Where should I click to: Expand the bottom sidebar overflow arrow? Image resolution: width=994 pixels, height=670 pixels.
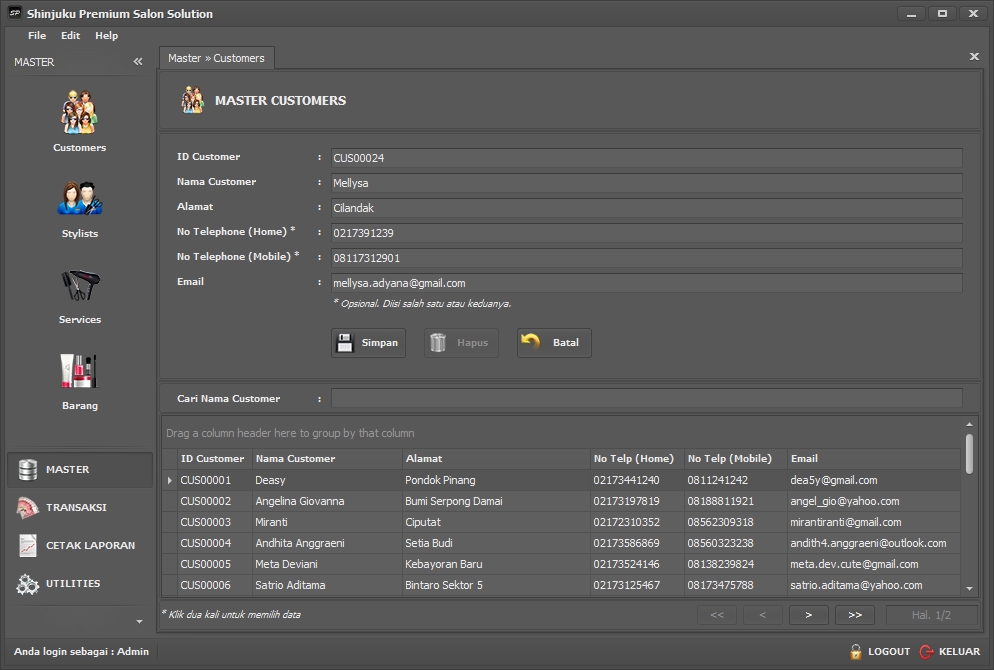139,622
